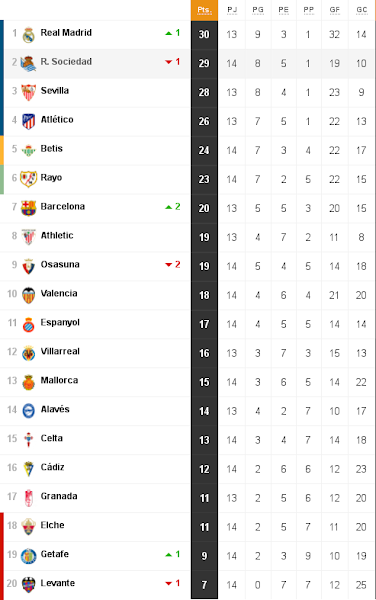
Task: Click the Barcelona crest icon
Action: point(29,209)
